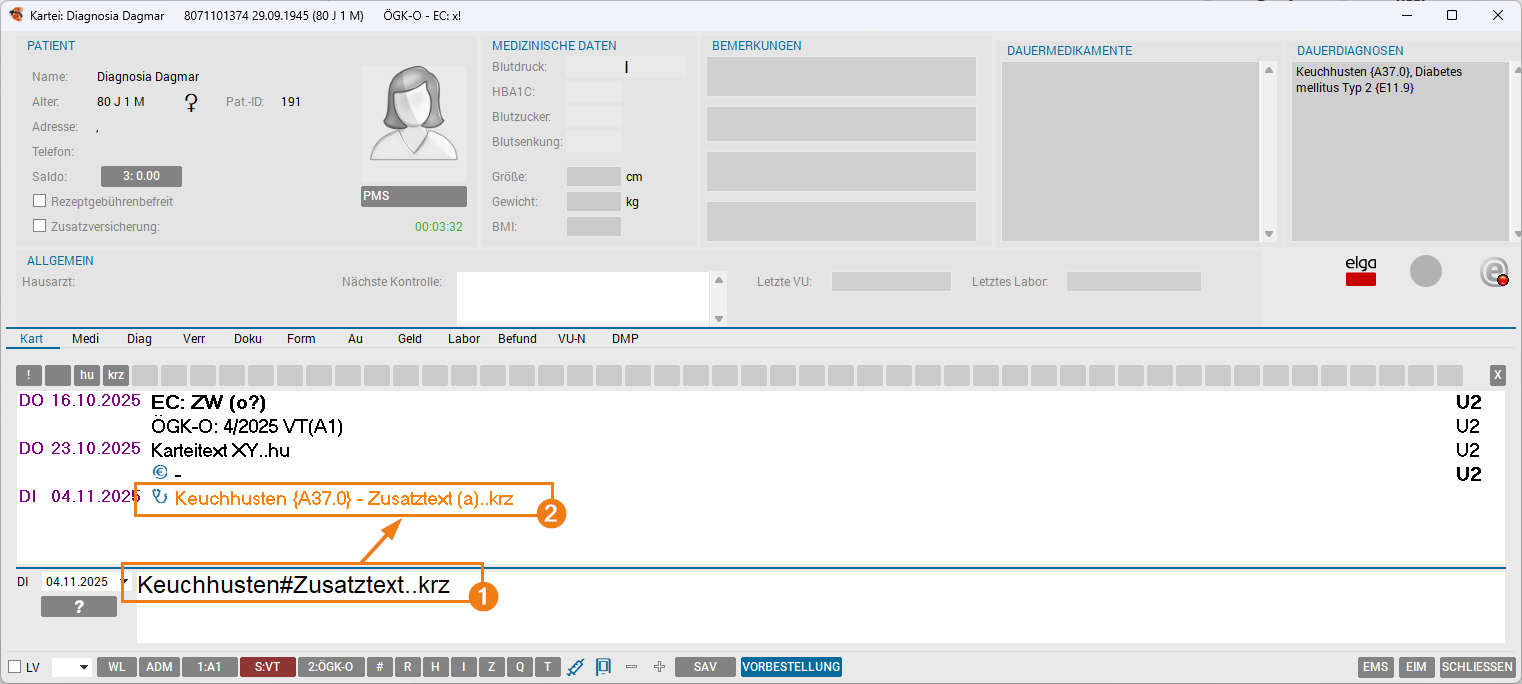This screenshot has width=1522, height=684.
Task: Click the ELGA status icon
Action: pos(1360,272)
